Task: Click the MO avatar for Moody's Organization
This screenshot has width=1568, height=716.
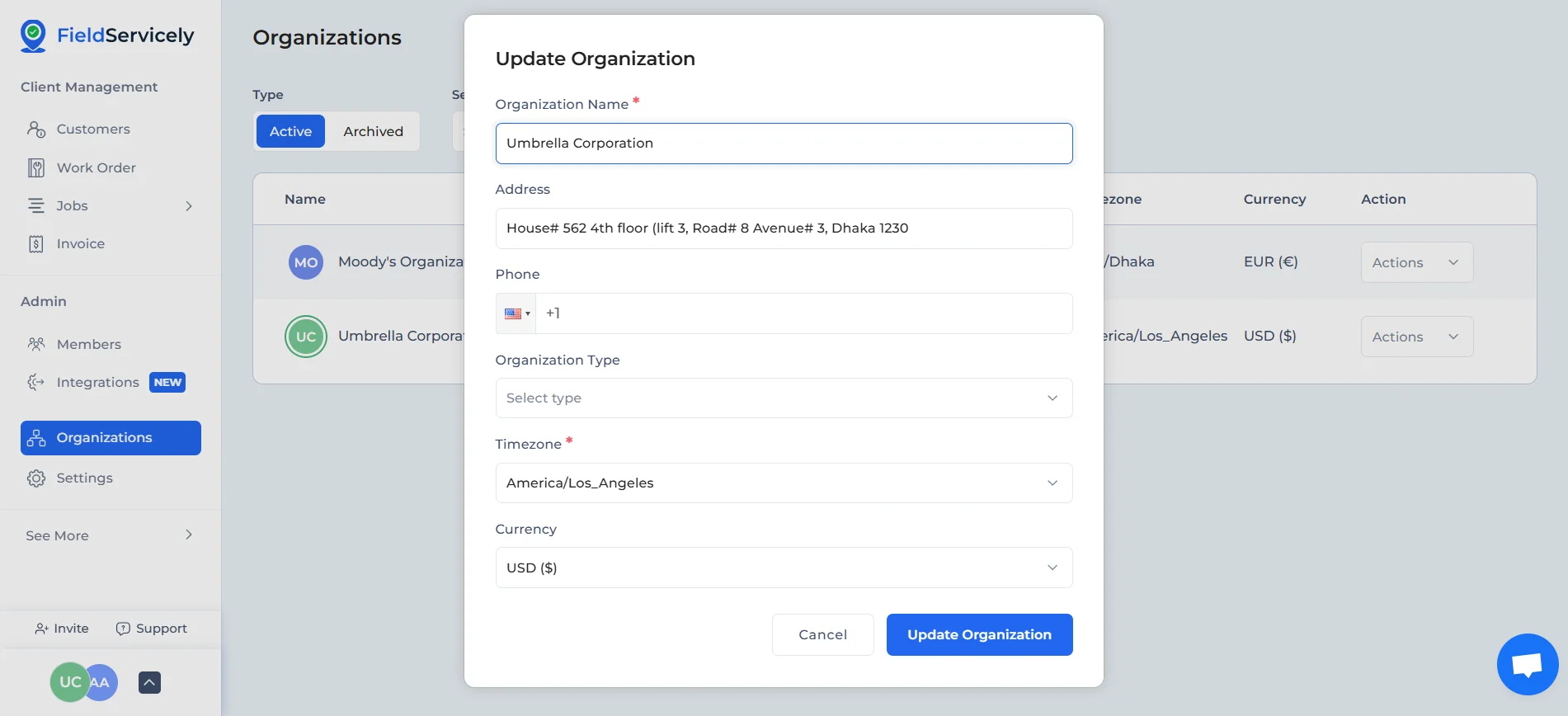Action: [306, 262]
